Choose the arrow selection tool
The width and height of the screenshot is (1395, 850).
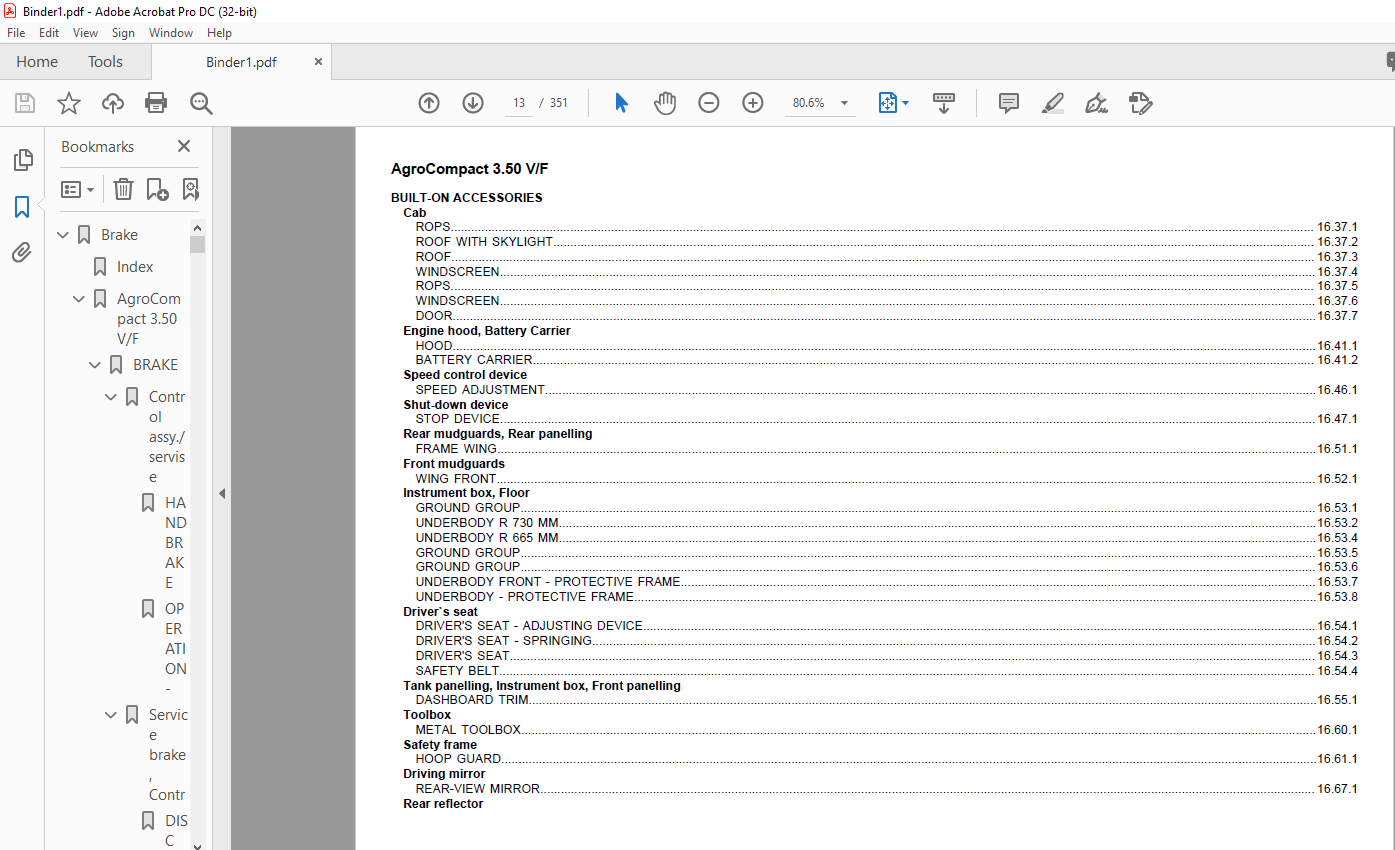click(x=621, y=103)
